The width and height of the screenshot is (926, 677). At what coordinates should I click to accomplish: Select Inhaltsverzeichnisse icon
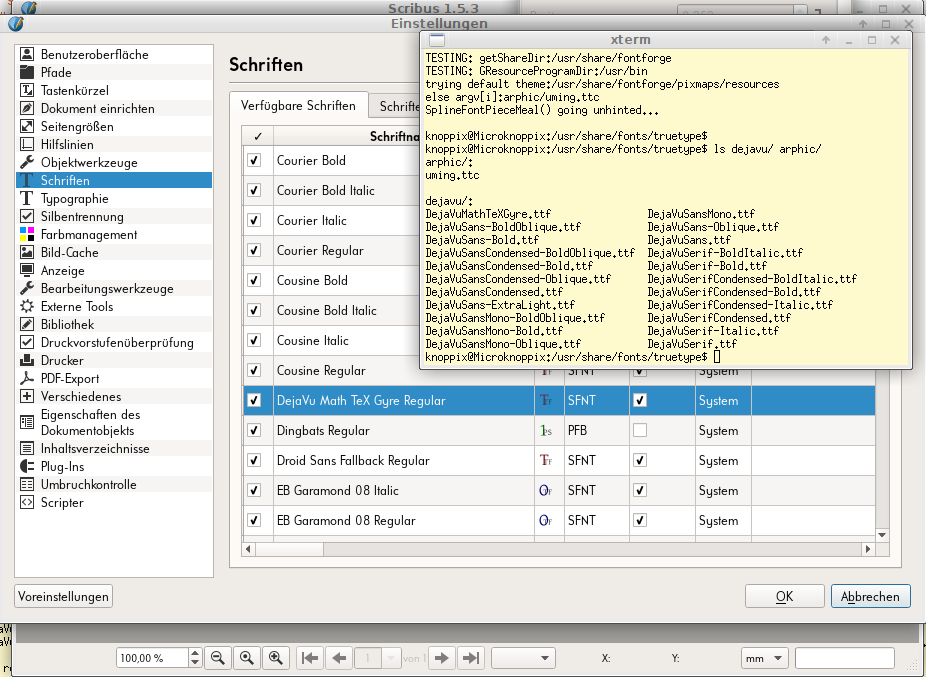[27, 448]
